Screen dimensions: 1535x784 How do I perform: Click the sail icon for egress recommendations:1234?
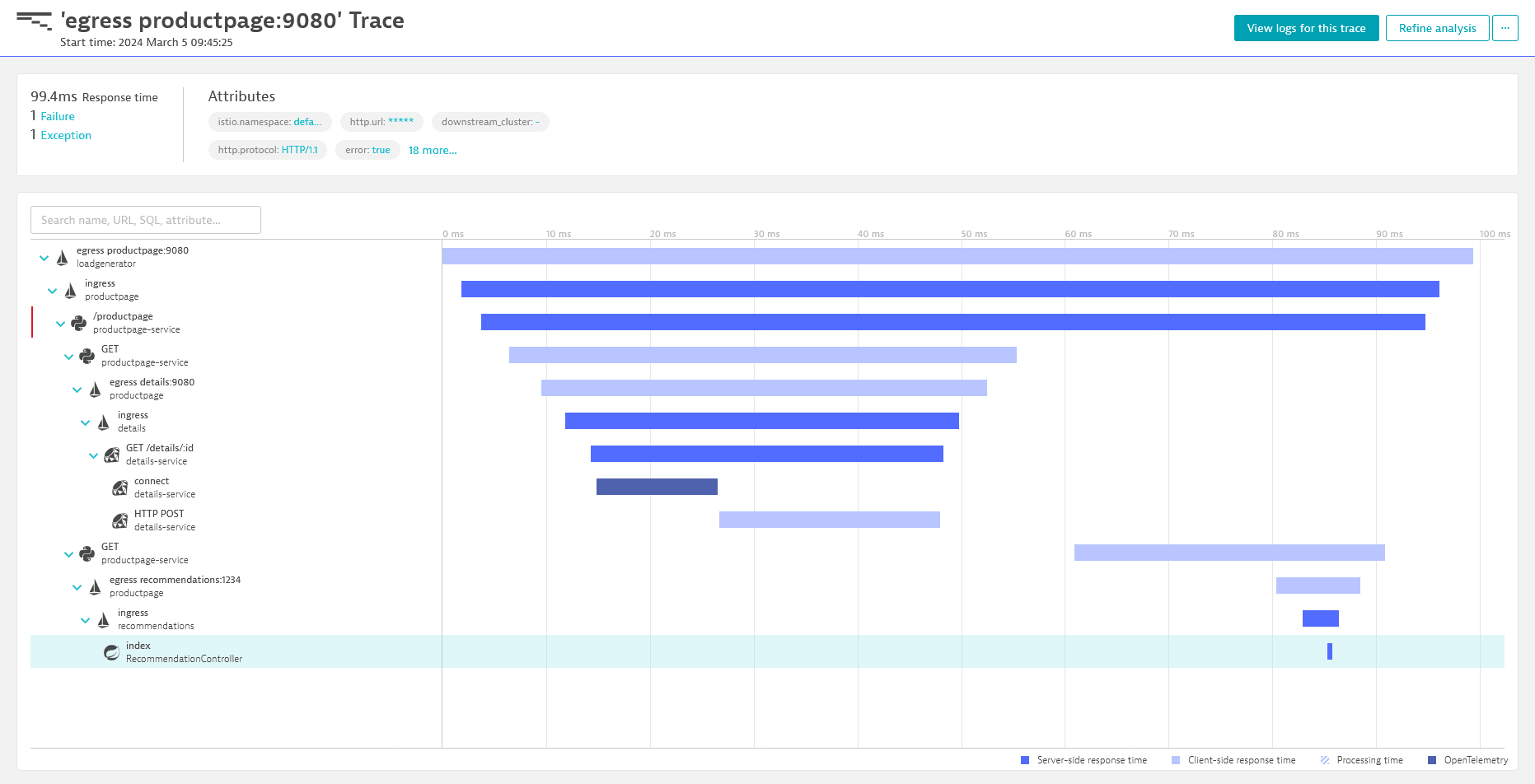tap(96, 587)
